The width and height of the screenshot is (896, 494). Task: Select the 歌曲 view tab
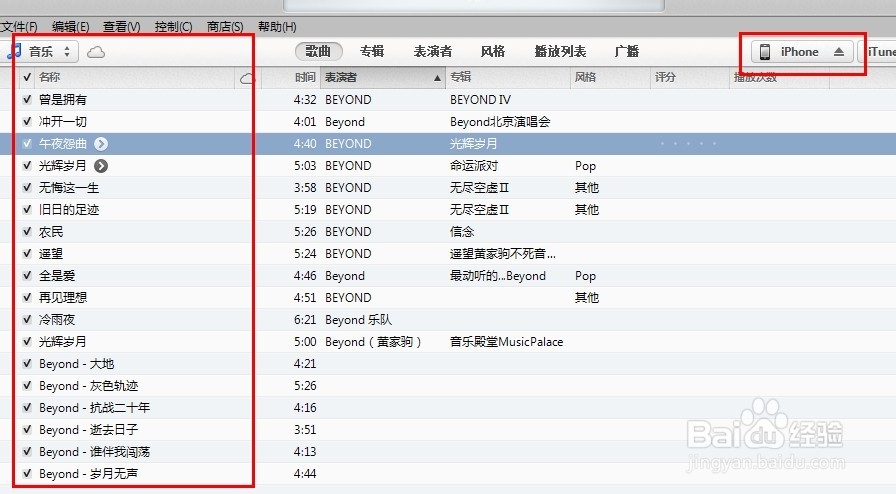click(x=318, y=51)
